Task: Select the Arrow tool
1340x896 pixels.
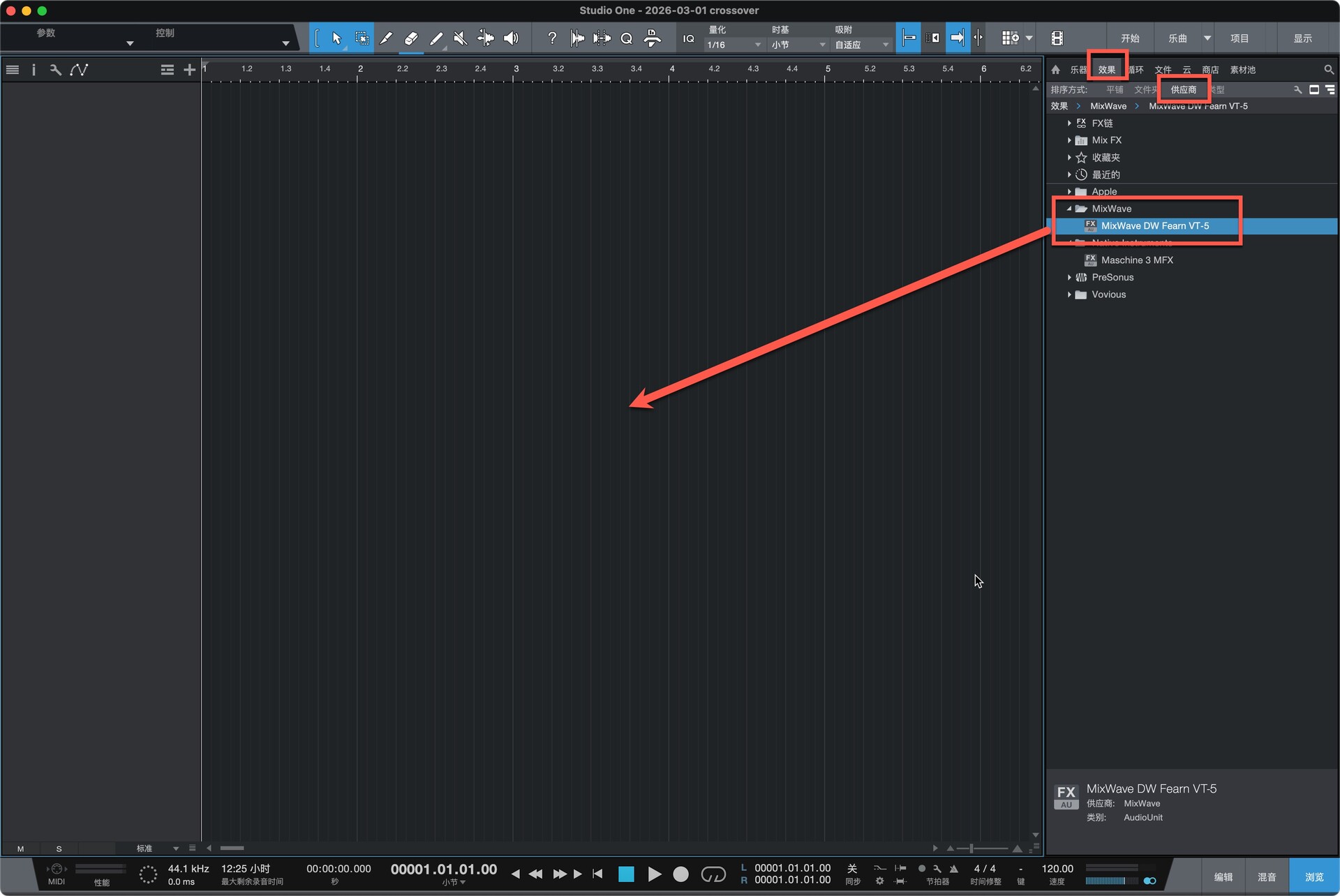Action: pos(336,38)
